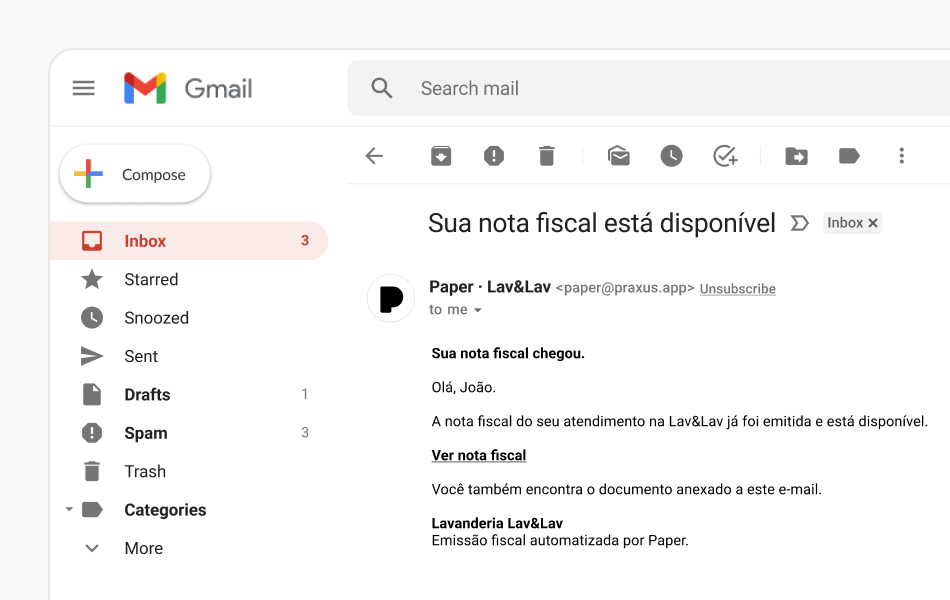Click the Inbox tray icon in sidebar

[92, 241]
